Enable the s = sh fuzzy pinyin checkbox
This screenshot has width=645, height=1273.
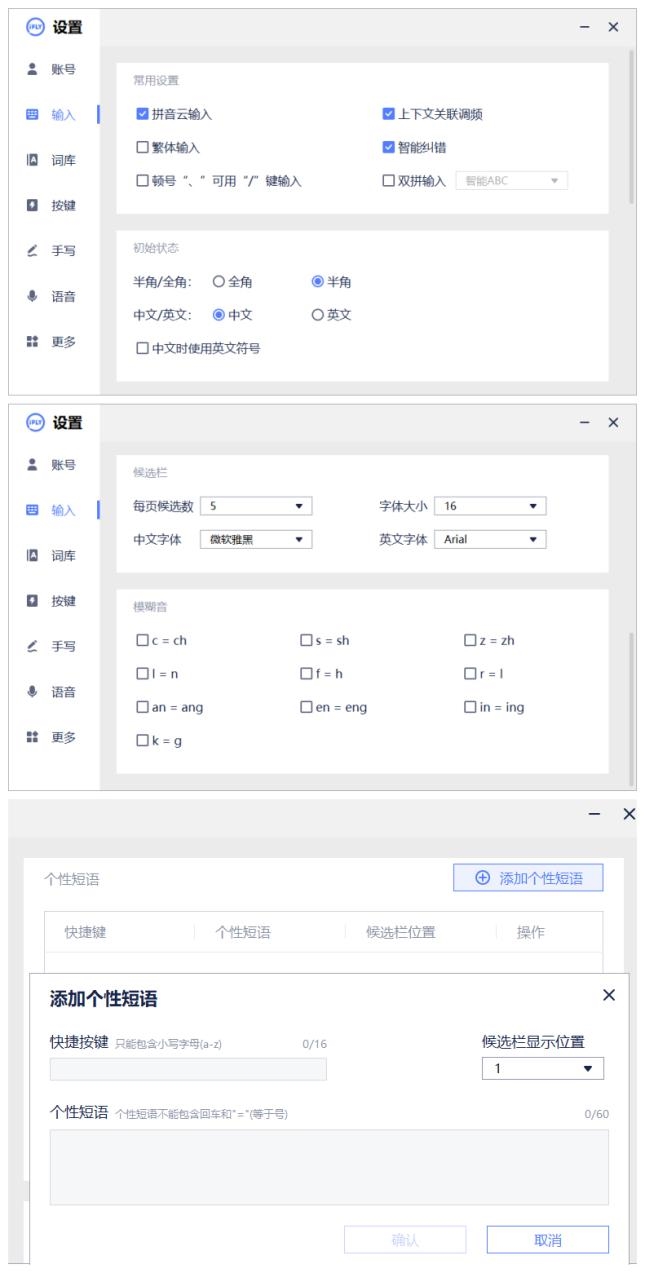pos(307,640)
